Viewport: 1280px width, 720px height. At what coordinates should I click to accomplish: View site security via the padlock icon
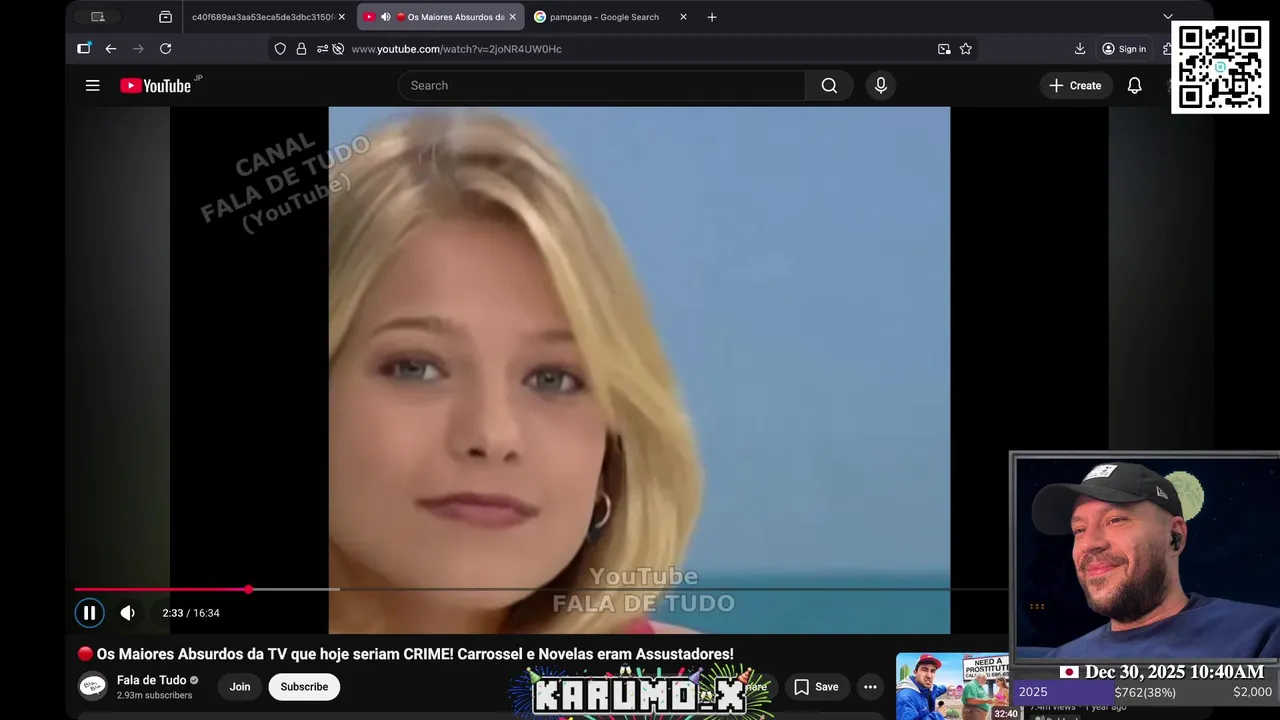point(301,49)
